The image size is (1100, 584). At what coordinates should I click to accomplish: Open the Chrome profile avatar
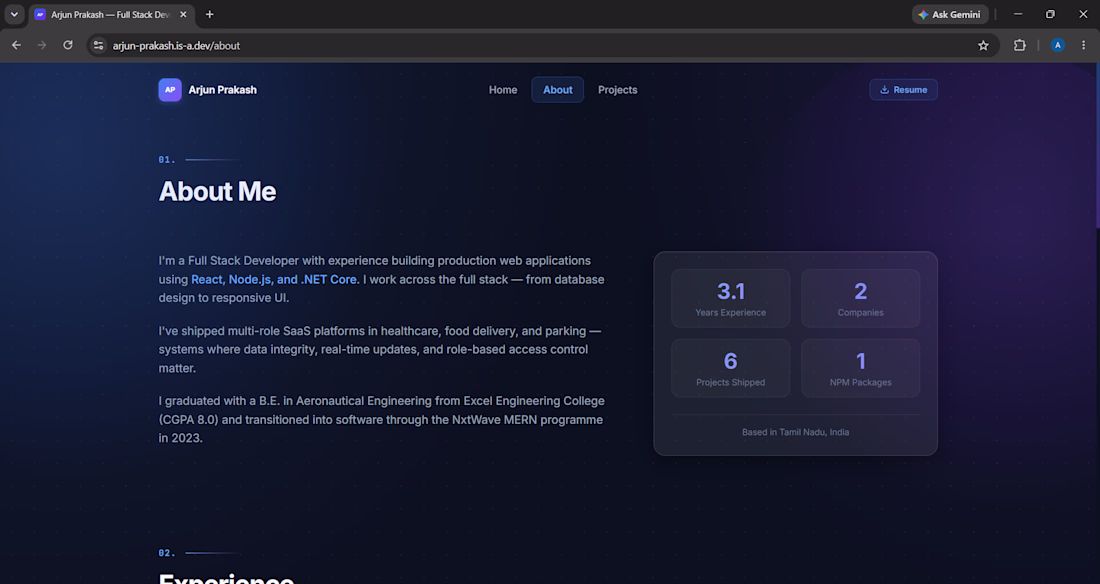click(x=1057, y=45)
